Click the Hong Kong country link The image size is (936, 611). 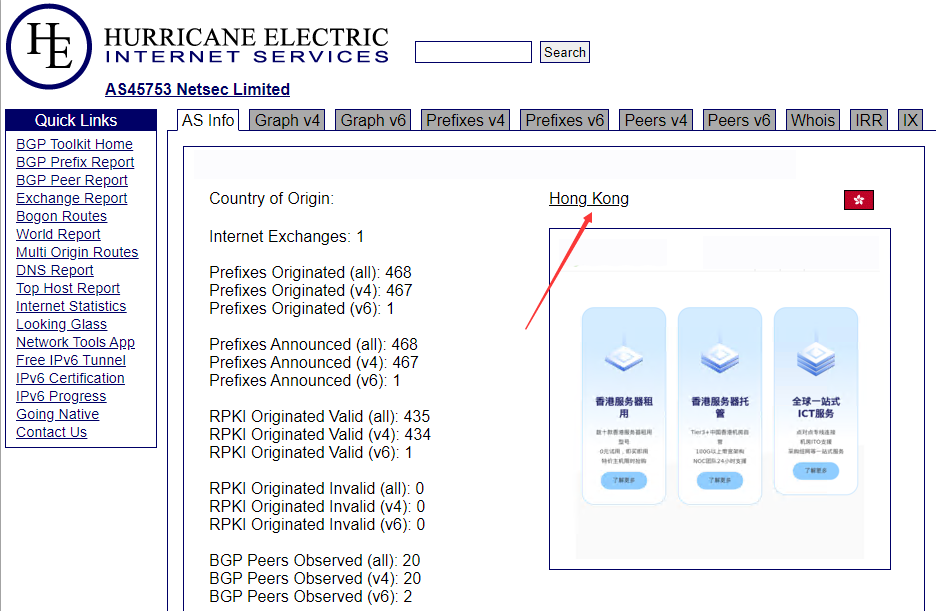[589, 198]
